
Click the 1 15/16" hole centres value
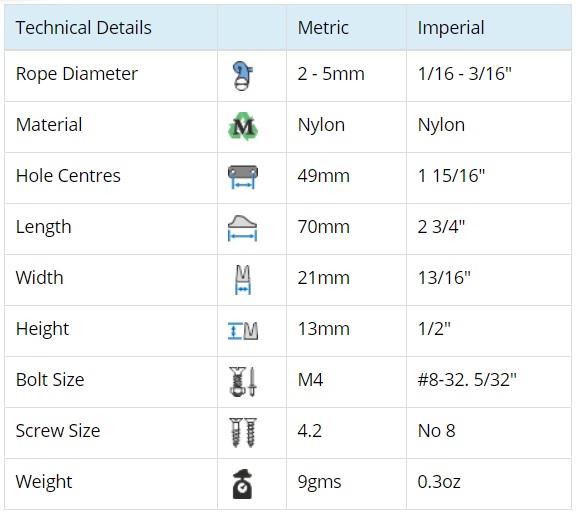pyautogui.click(x=451, y=176)
